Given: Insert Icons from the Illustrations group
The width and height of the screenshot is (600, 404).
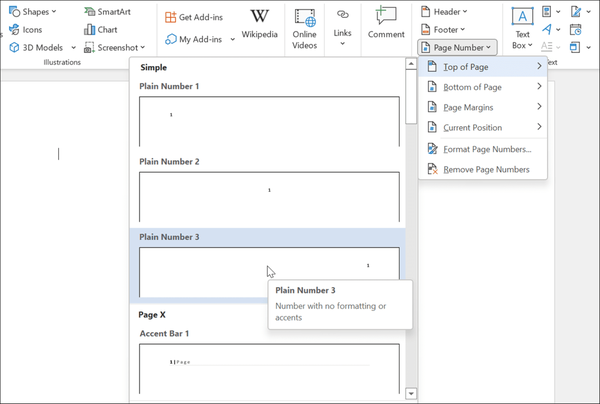Looking at the screenshot, I should click(x=26, y=29).
